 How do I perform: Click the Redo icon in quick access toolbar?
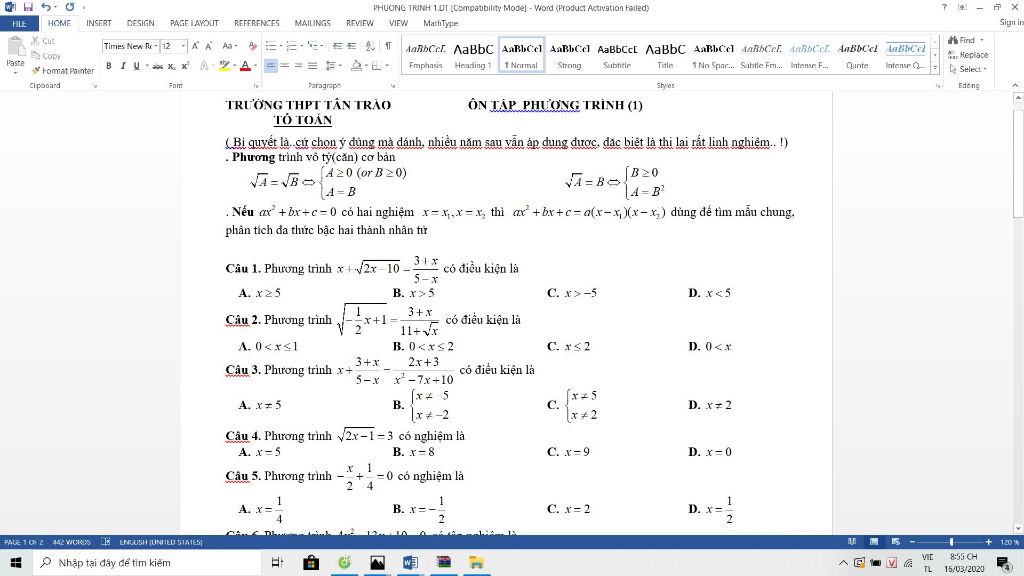[70, 7]
